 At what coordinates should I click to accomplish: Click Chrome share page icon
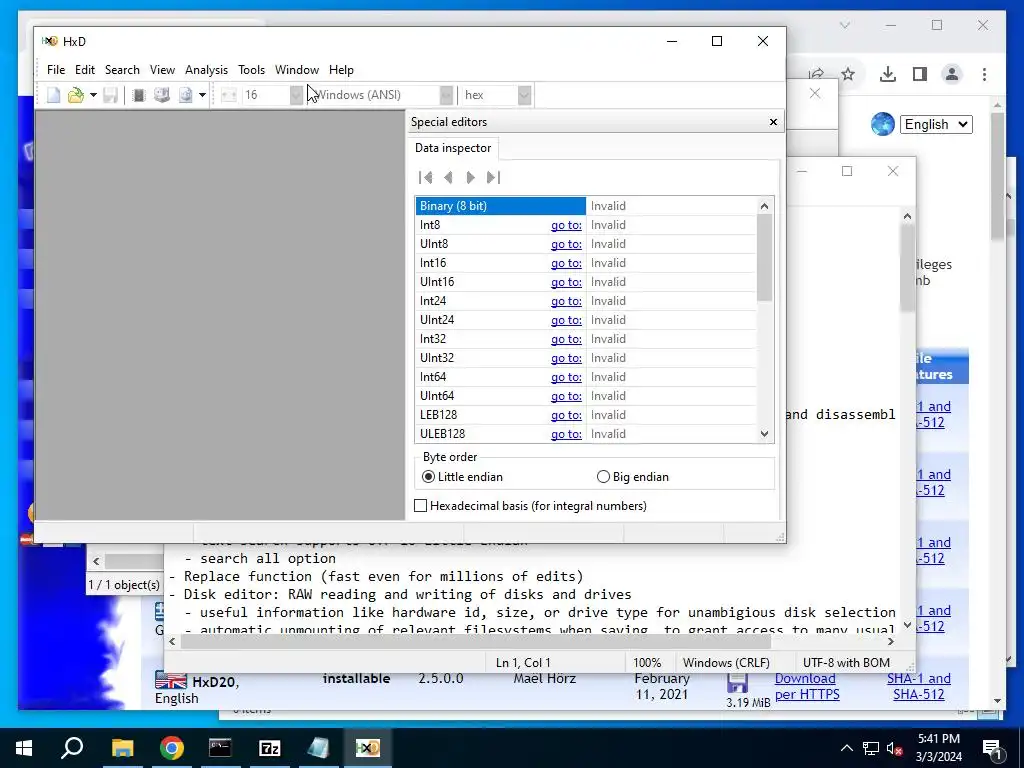tap(816, 74)
